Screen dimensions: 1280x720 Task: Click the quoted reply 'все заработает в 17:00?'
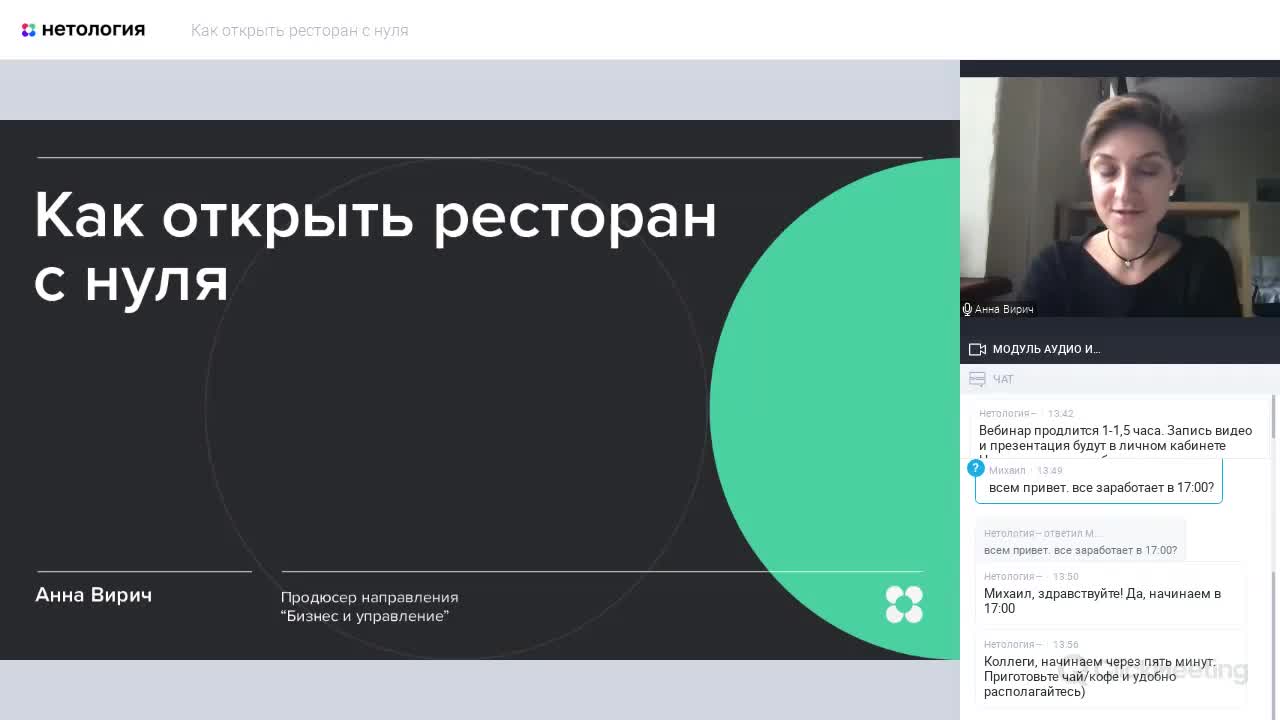tap(1081, 542)
